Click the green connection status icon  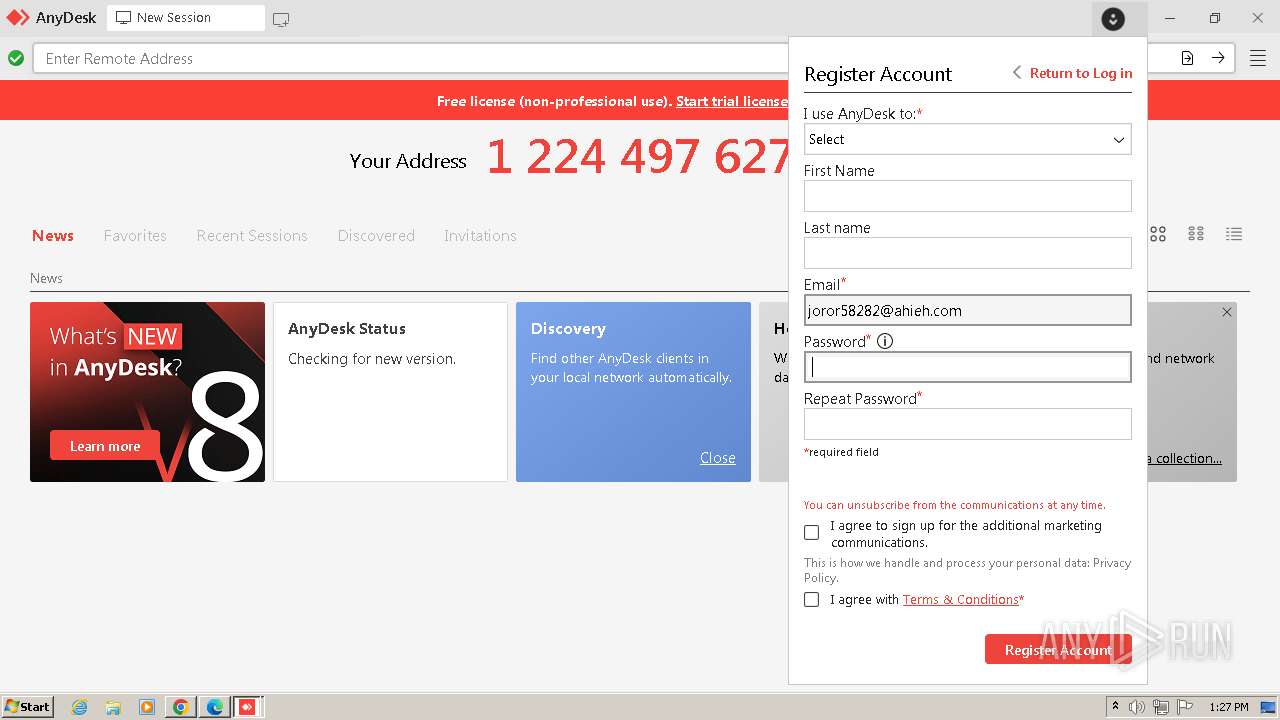(x=16, y=58)
